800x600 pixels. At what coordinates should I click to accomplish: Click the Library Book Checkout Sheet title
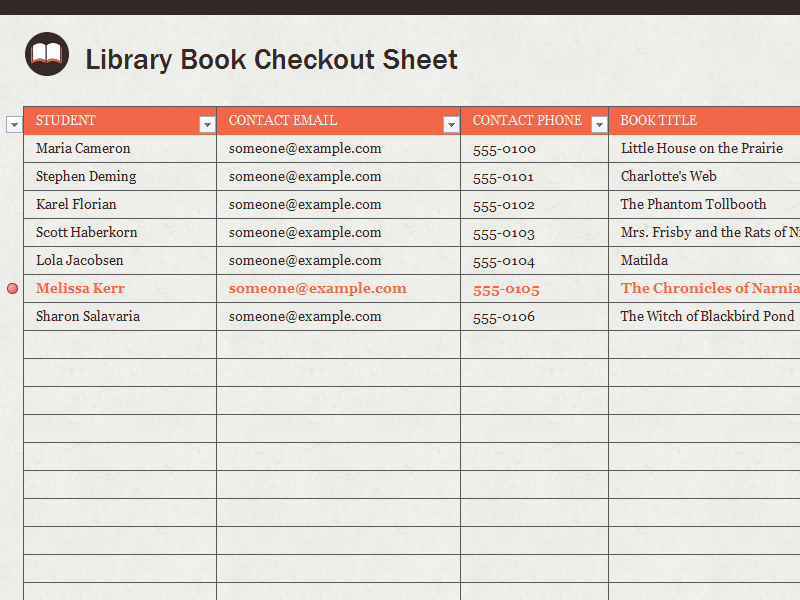coord(271,60)
